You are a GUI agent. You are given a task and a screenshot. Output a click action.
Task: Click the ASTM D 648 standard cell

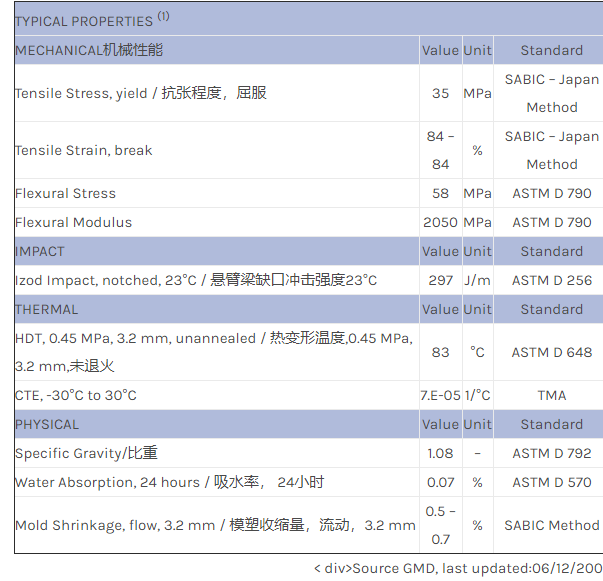click(551, 352)
